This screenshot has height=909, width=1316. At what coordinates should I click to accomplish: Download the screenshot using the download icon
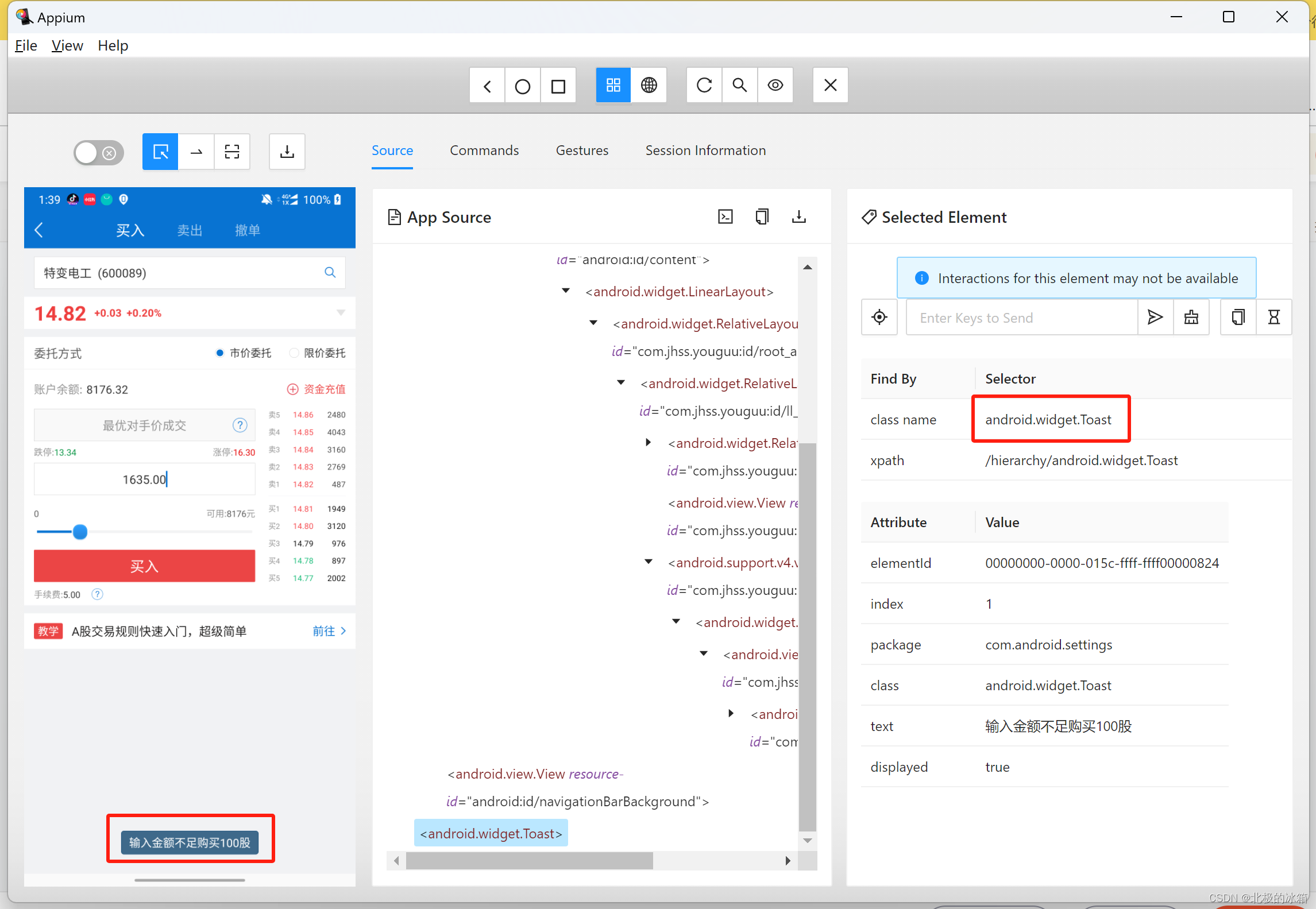[287, 152]
